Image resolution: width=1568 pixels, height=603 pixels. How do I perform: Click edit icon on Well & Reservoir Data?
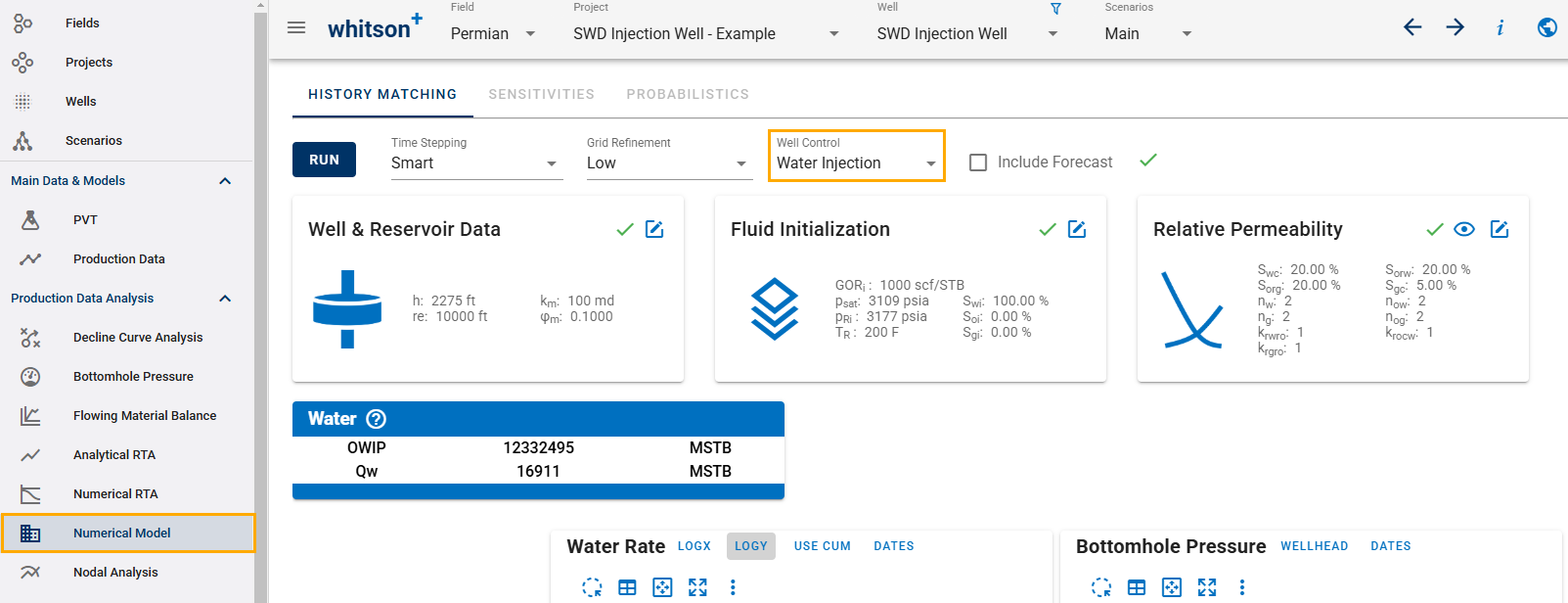tap(654, 229)
